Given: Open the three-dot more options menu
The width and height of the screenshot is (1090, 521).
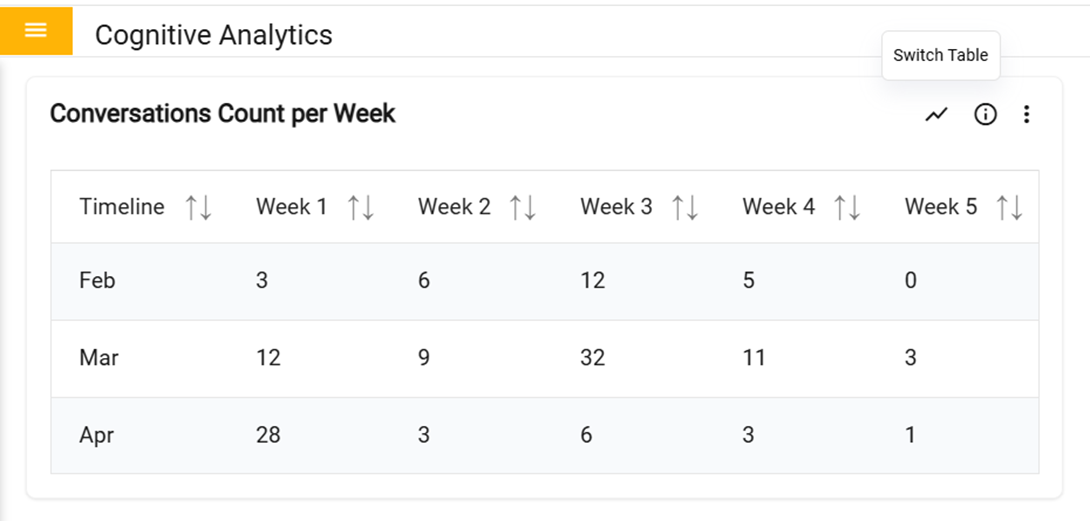Looking at the screenshot, I should [1026, 115].
